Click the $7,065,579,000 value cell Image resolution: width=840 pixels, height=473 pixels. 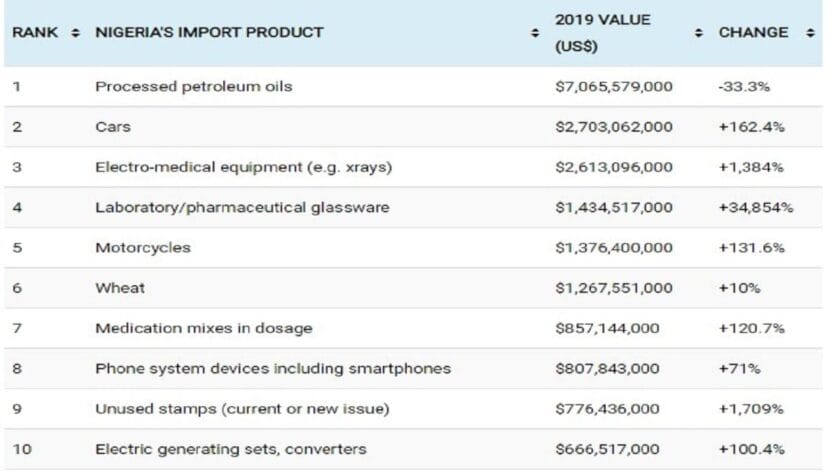pyautogui.click(x=614, y=87)
